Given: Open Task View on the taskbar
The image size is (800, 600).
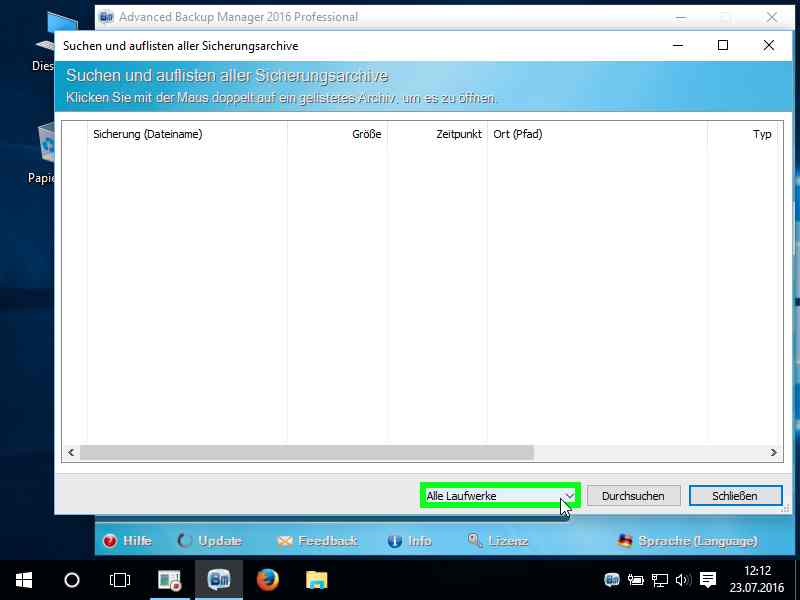Looking at the screenshot, I should point(120,580).
